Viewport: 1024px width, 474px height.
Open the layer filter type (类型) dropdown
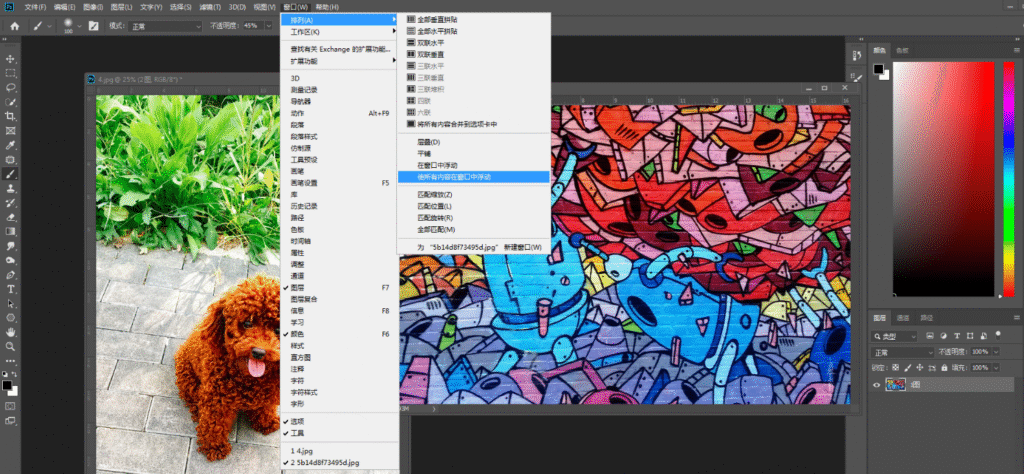895,336
